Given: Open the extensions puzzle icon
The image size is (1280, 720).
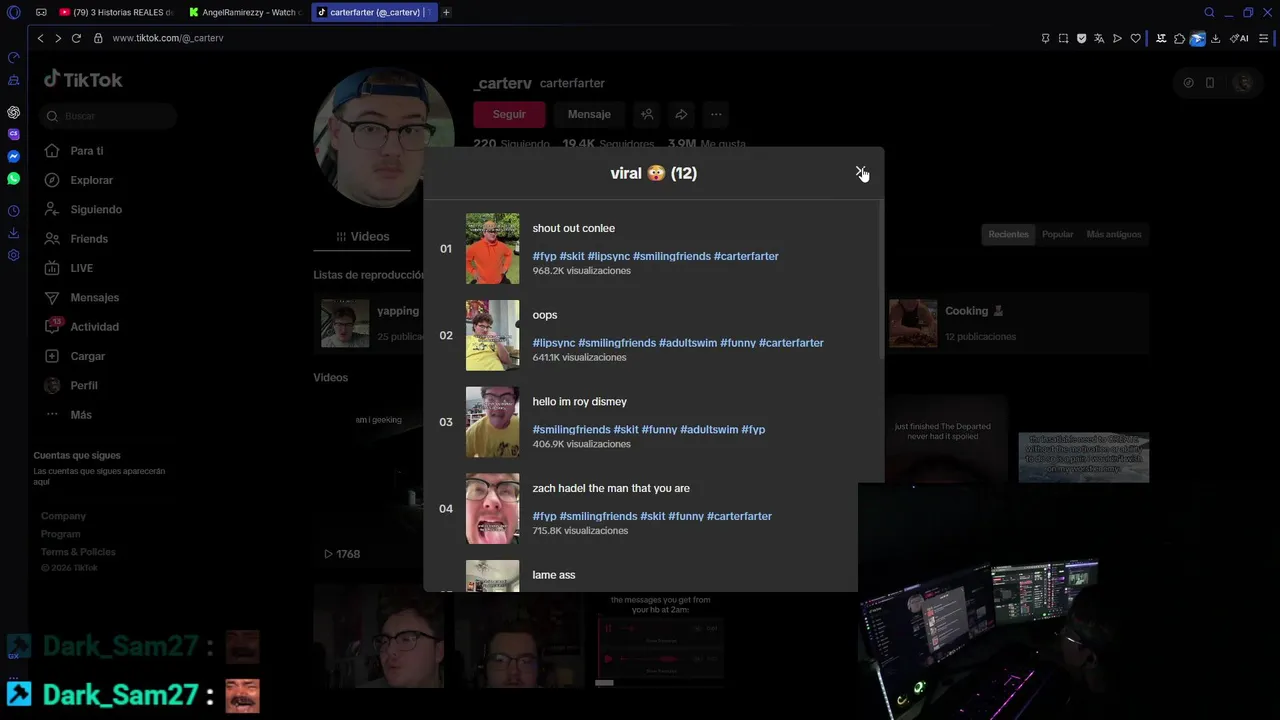Looking at the screenshot, I should (1179, 38).
